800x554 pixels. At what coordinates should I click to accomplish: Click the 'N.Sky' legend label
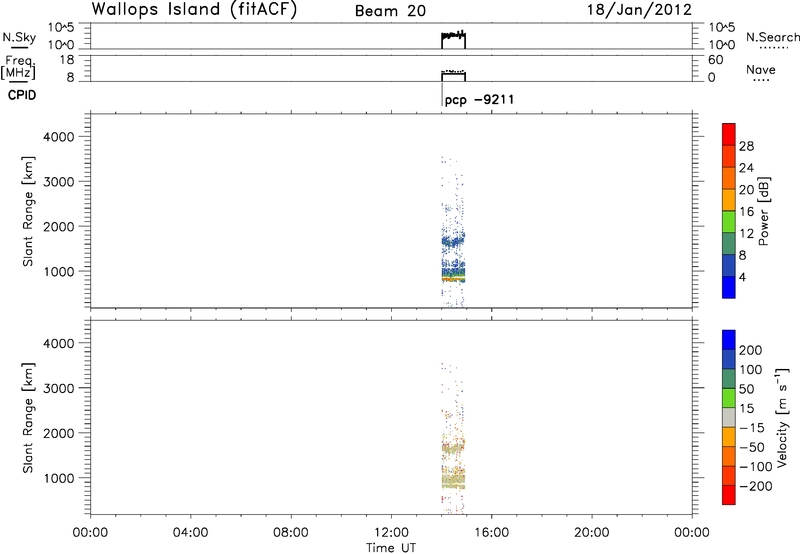tap(19, 37)
